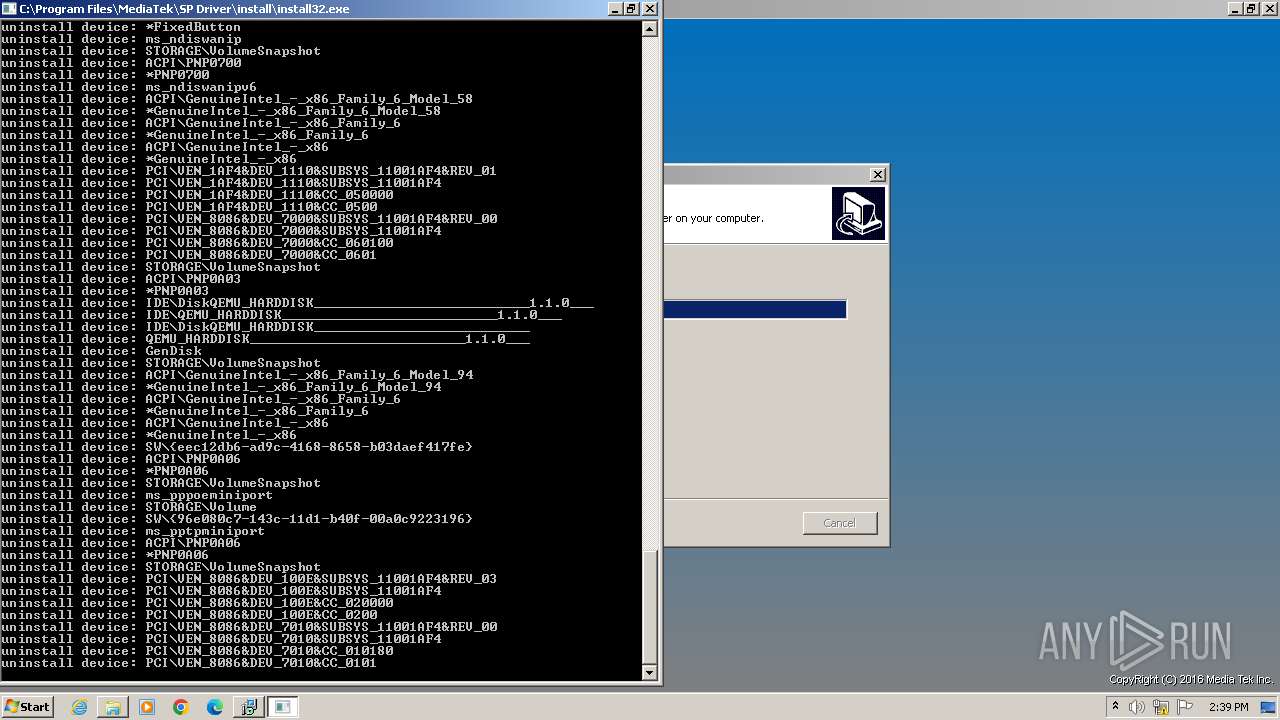1280x720 pixels.
Task: Open the Start menu
Action: click(27, 706)
